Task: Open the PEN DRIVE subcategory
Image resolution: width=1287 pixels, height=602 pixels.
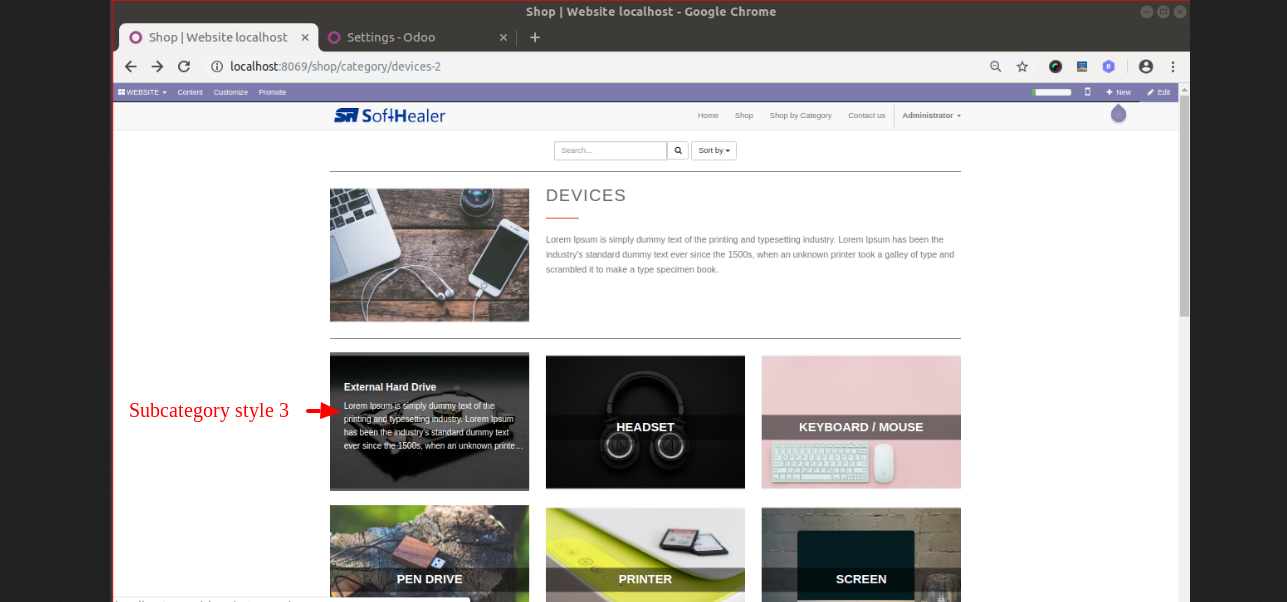Action: click(429, 553)
